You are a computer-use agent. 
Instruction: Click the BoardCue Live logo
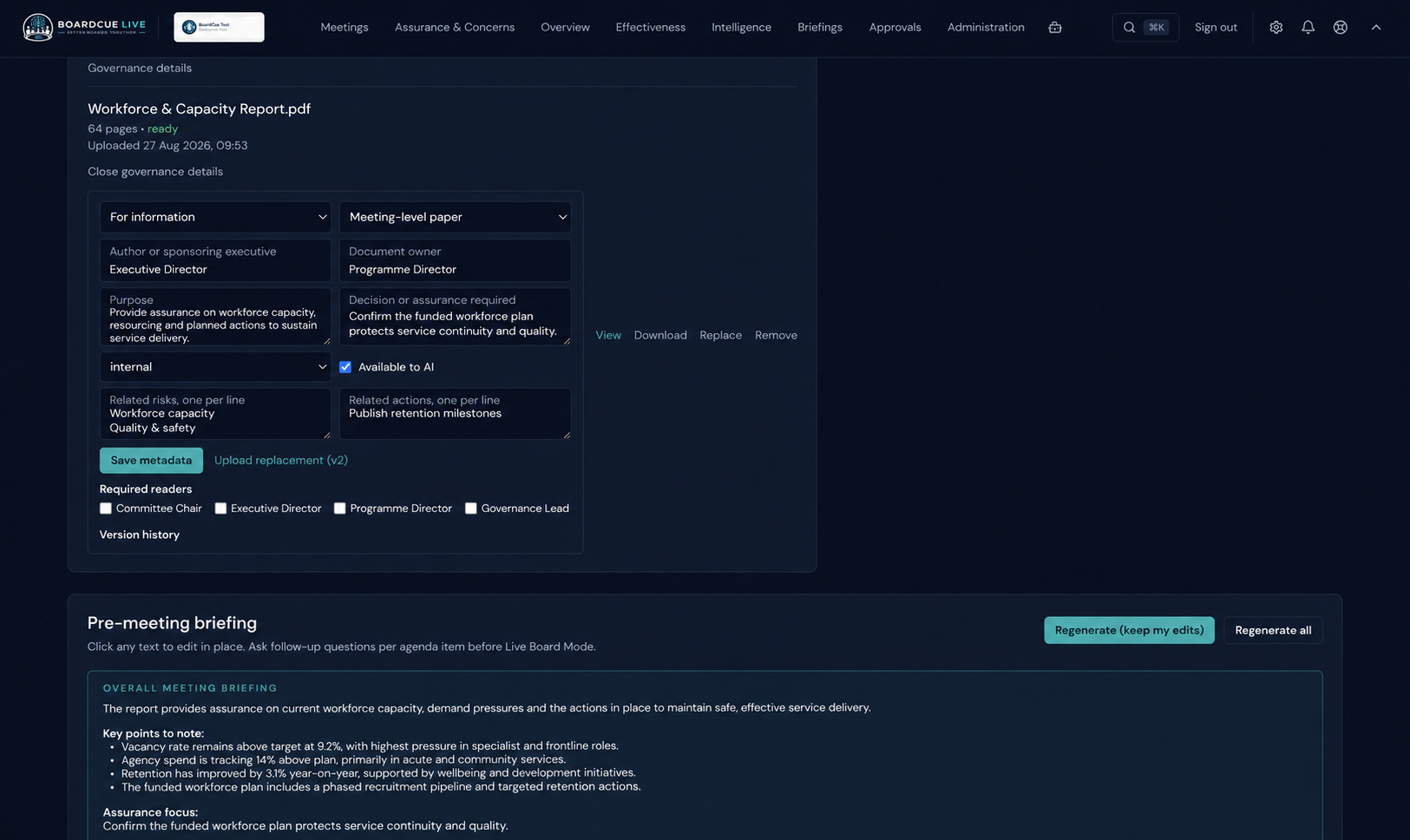click(x=84, y=27)
